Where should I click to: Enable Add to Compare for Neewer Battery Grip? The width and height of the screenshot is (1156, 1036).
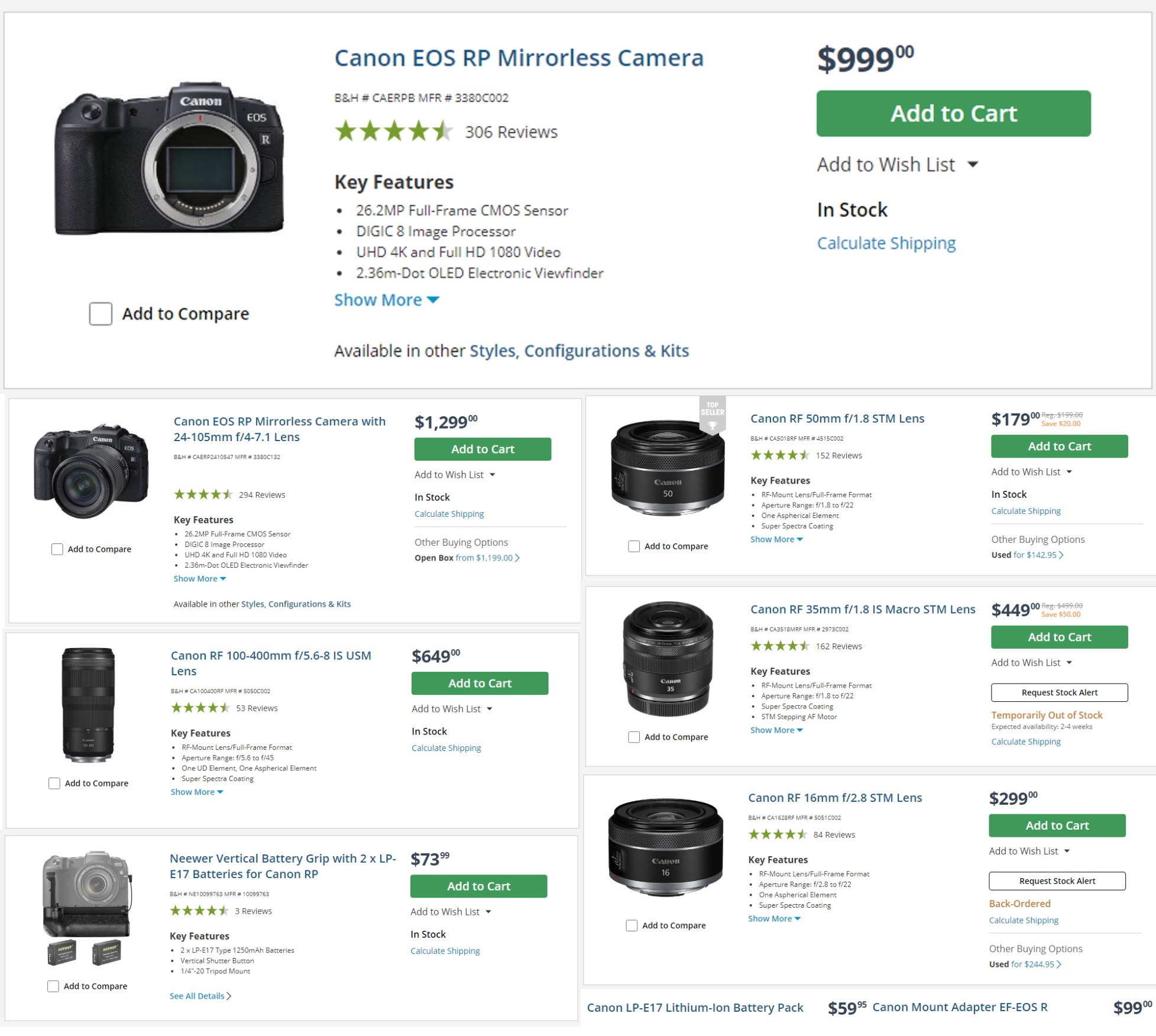point(53,986)
